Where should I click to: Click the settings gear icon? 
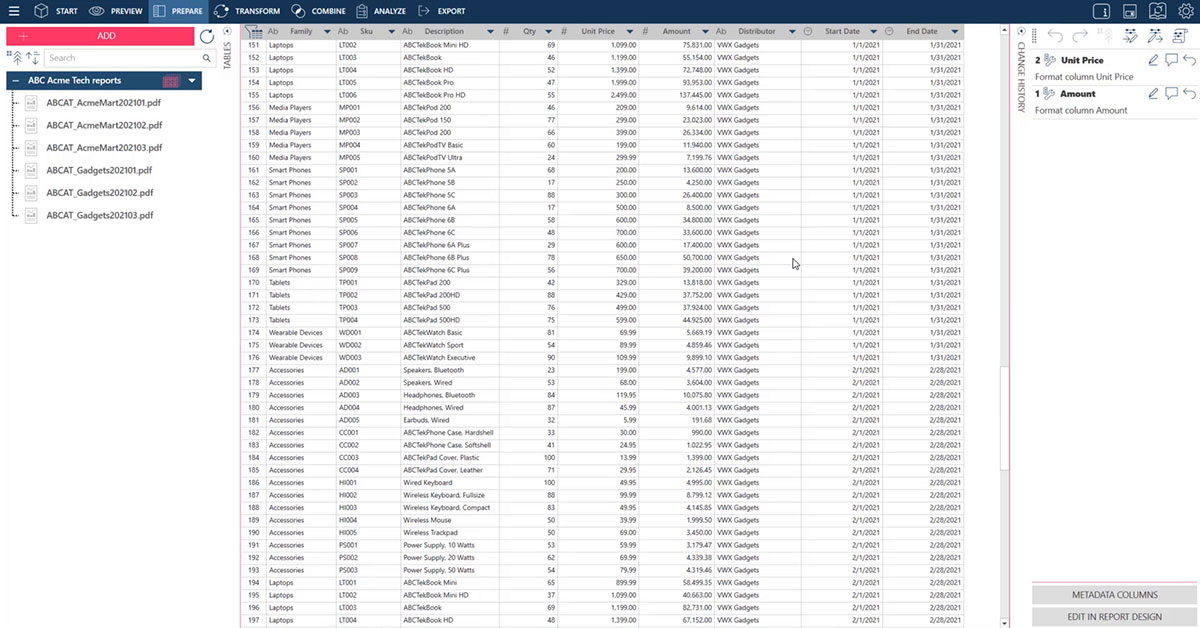coord(1185,11)
